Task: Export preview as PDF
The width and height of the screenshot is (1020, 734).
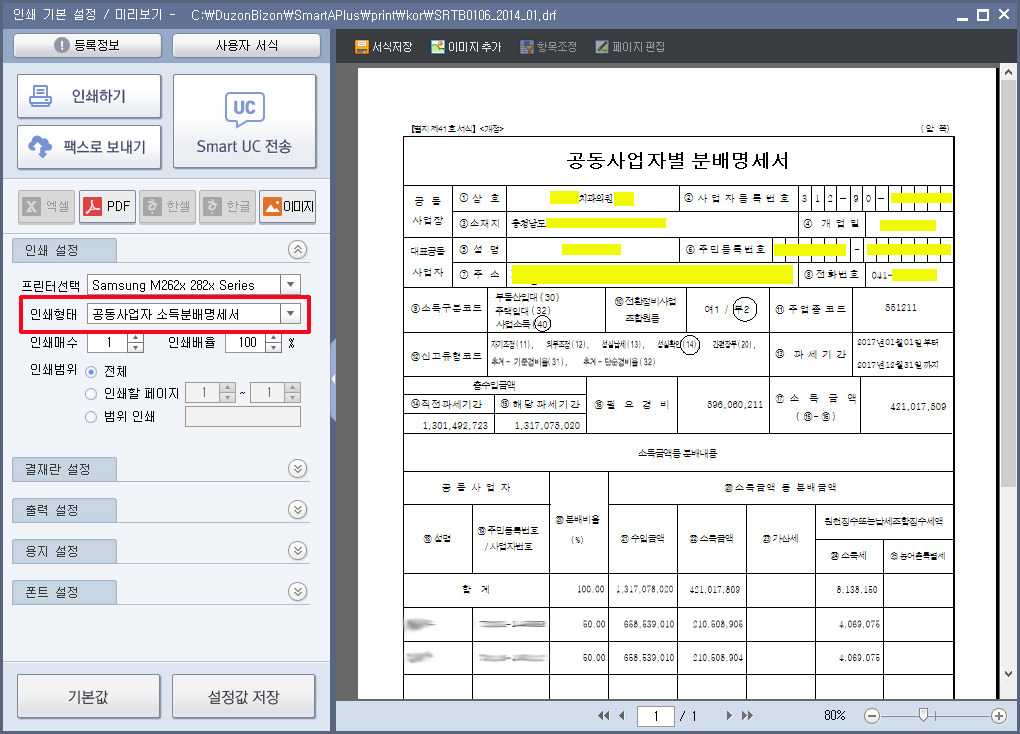Action: pos(107,206)
